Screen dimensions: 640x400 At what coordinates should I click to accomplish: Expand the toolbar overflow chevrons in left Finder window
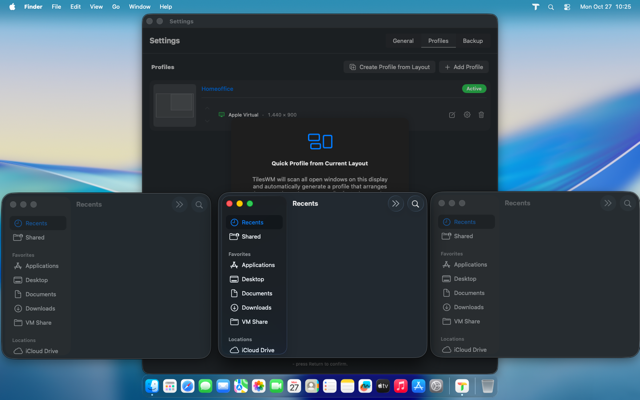[179, 204]
